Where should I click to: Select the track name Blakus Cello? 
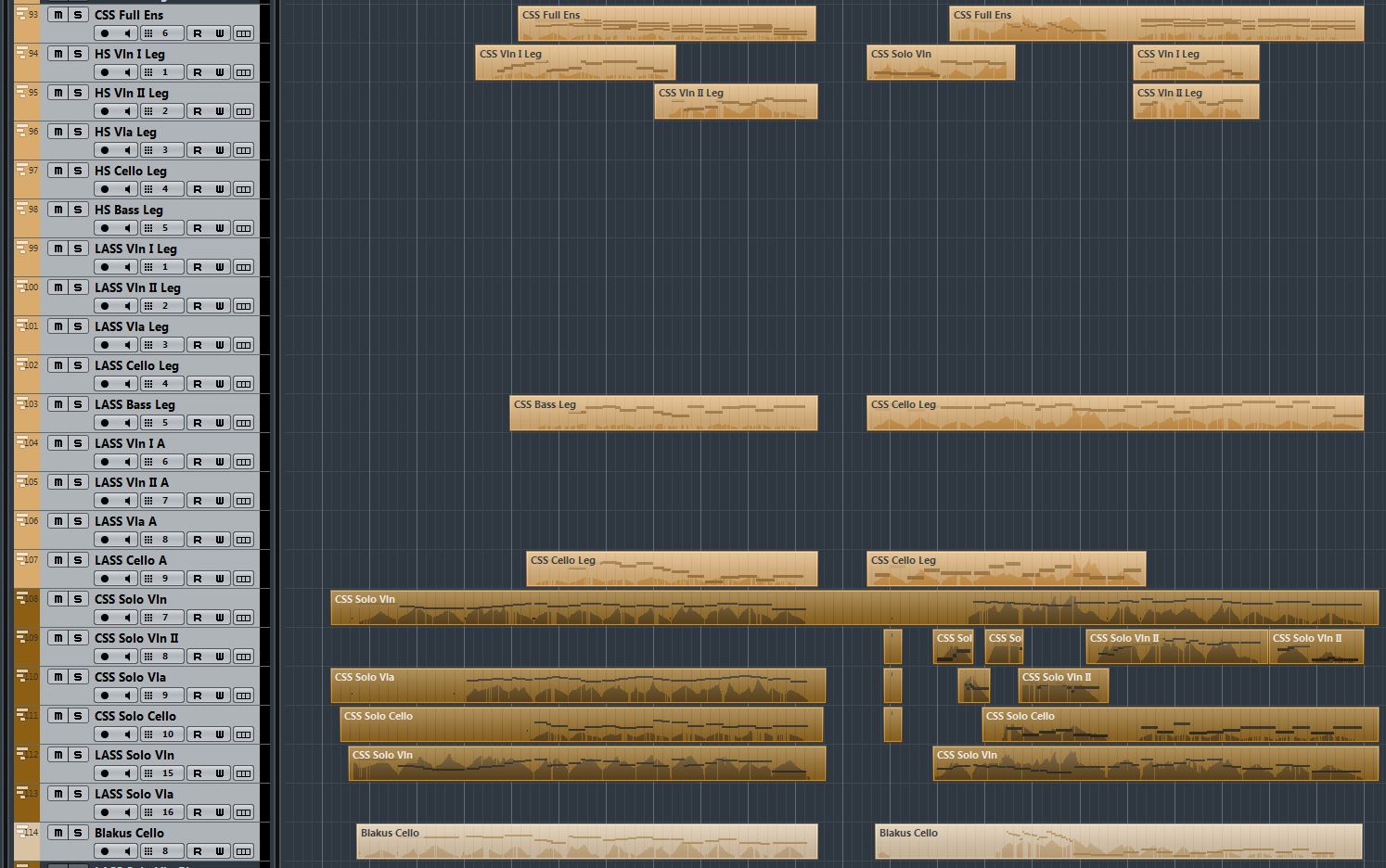pos(129,833)
